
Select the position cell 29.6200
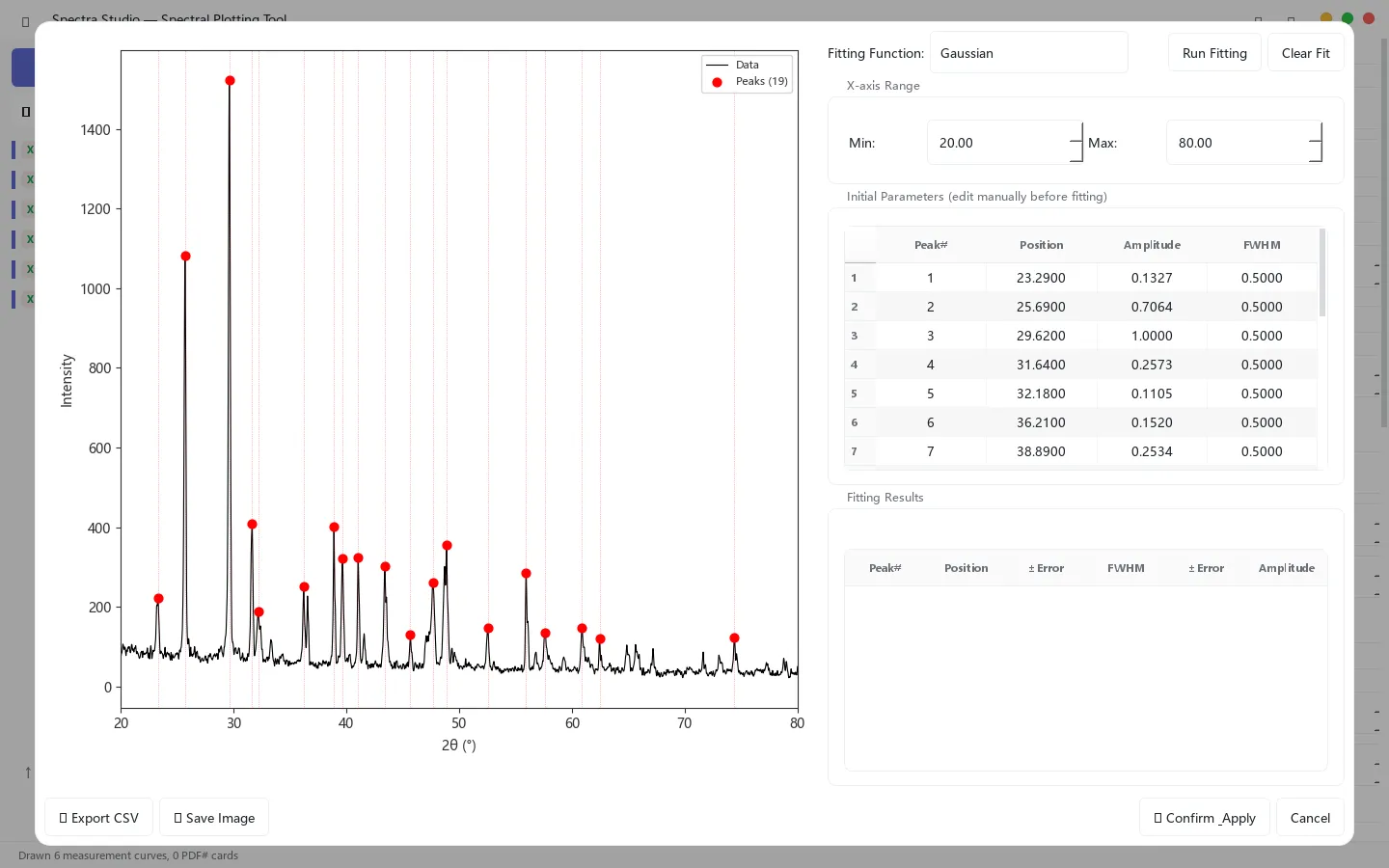coord(1041,336)
